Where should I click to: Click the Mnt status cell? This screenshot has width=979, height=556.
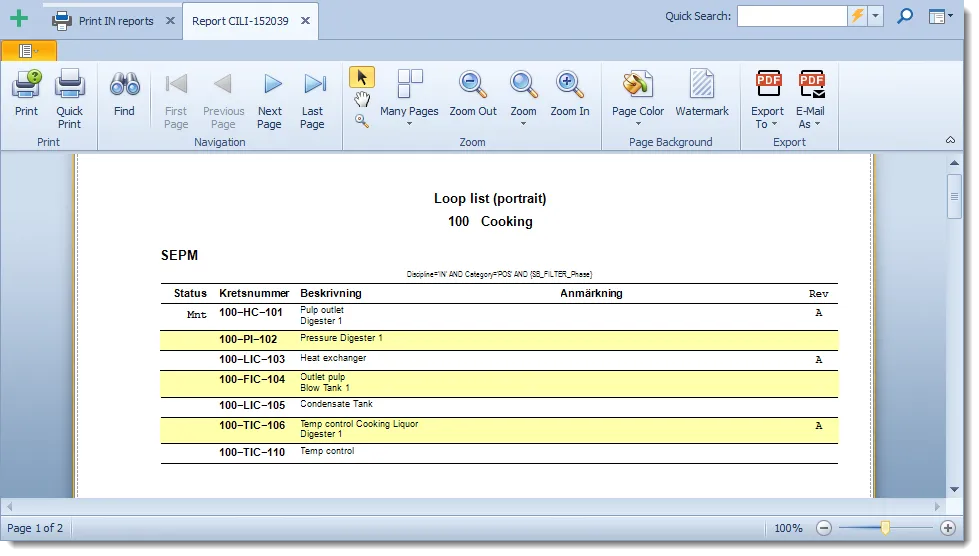(x=196, y=315)
